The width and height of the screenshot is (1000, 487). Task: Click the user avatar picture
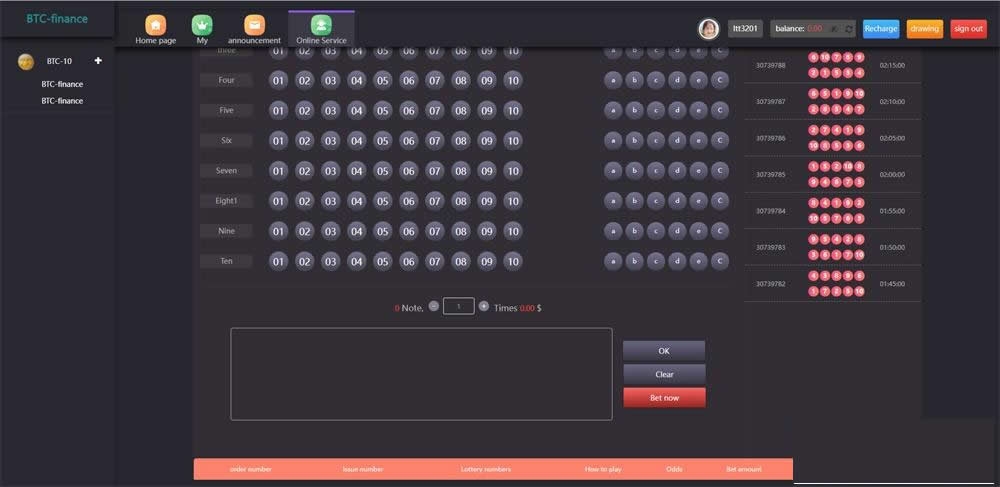pyautogui.click(x=708, y=29)
